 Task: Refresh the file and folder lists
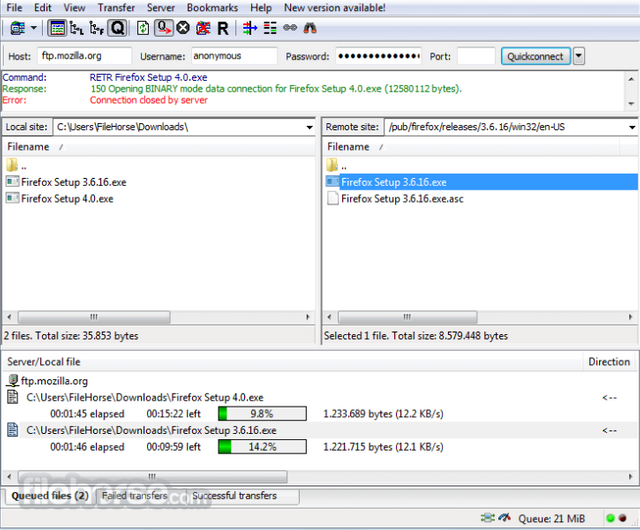coord(143,28)
